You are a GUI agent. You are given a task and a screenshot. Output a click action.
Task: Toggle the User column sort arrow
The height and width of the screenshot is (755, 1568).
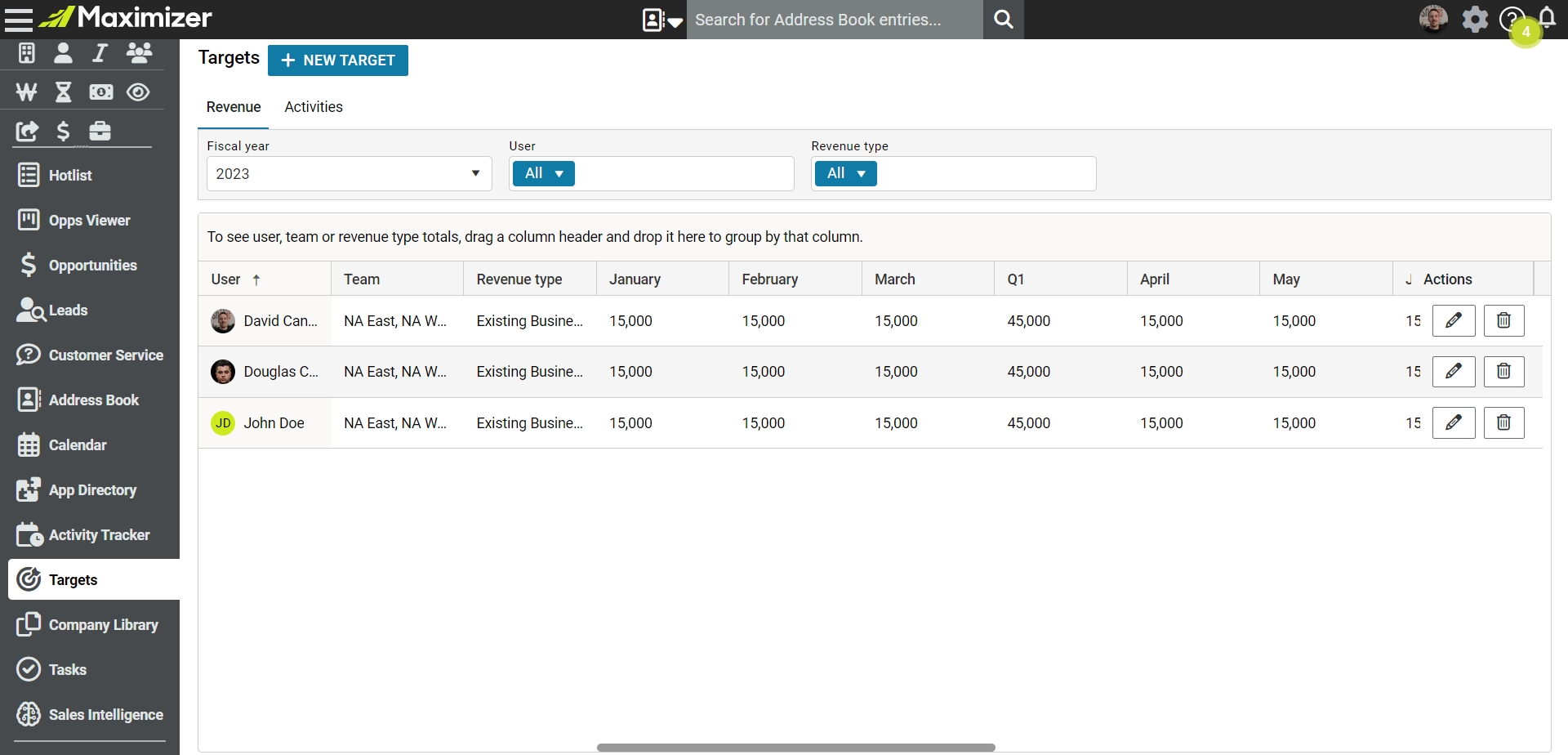click(256, 279)
